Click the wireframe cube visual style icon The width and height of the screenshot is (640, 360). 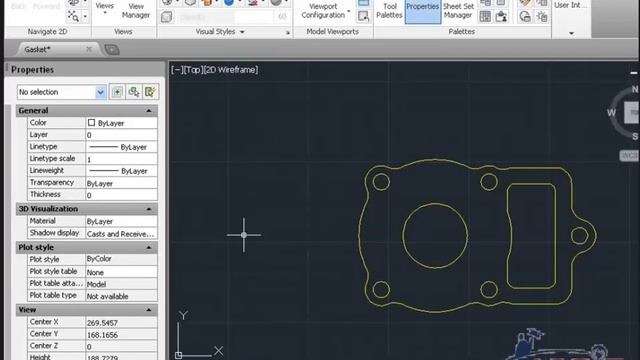(x=166, y=17)
